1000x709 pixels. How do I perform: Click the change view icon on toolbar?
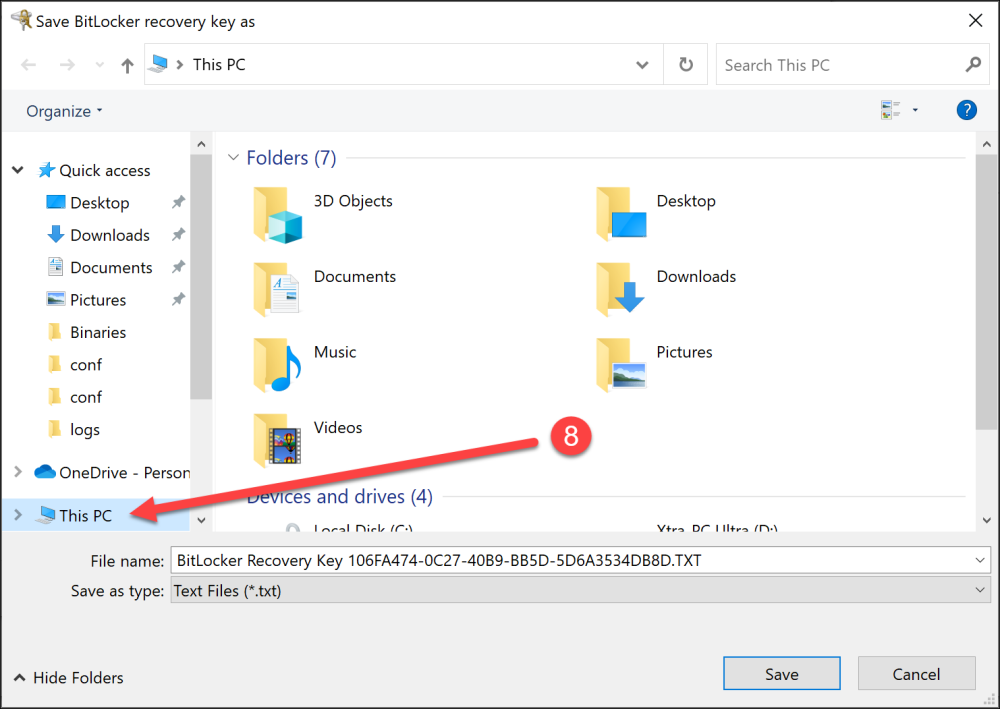[891, 110]
